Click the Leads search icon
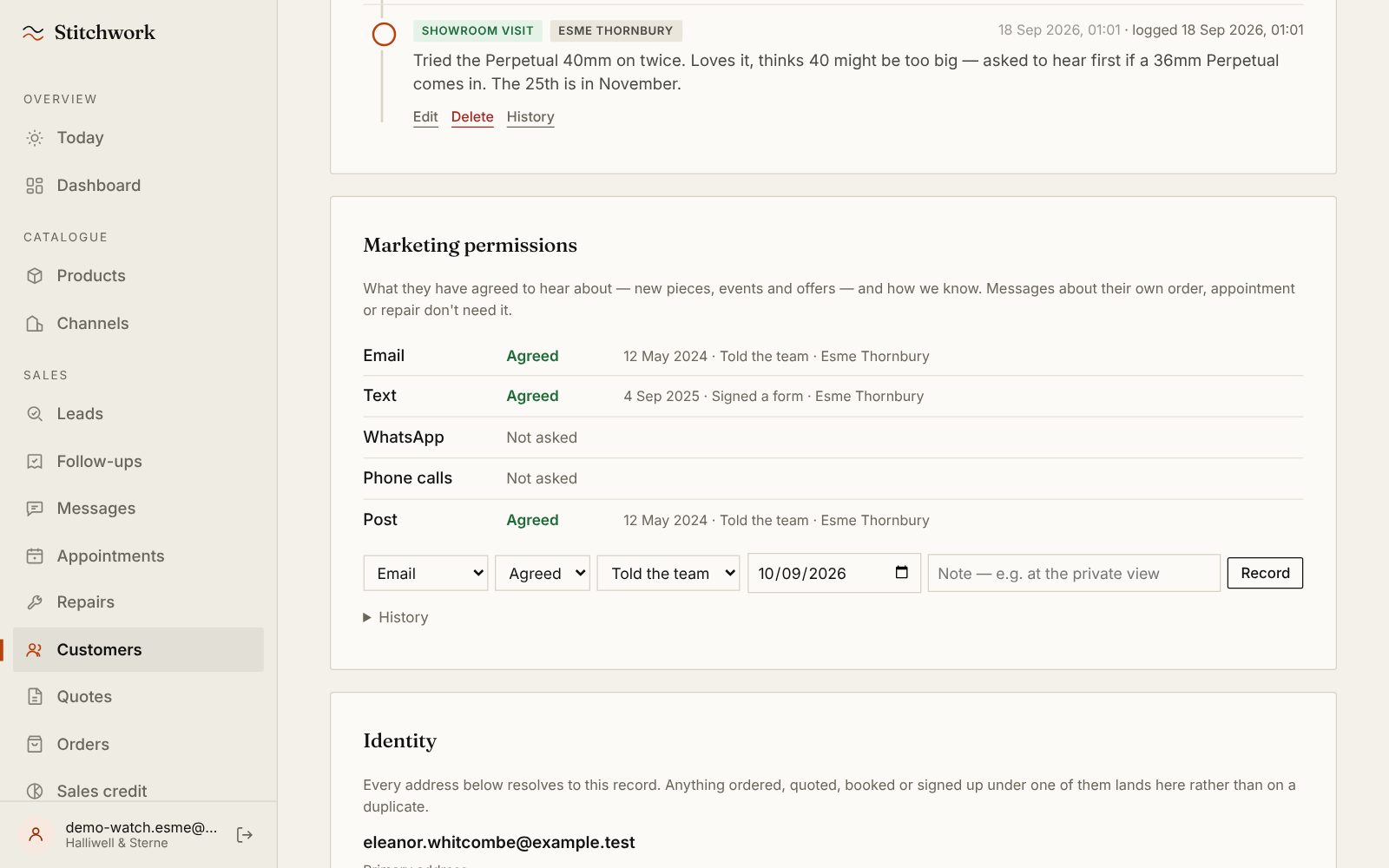1389x868 pixels. (x=35, y=414)
